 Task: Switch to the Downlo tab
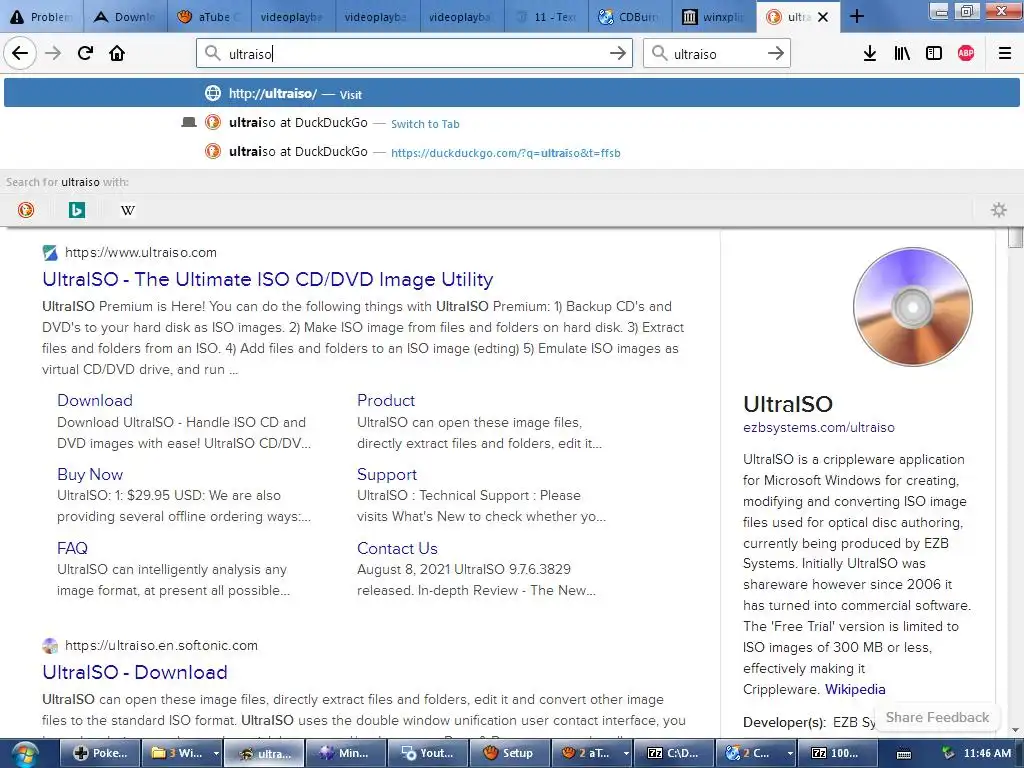coord(125,17)
